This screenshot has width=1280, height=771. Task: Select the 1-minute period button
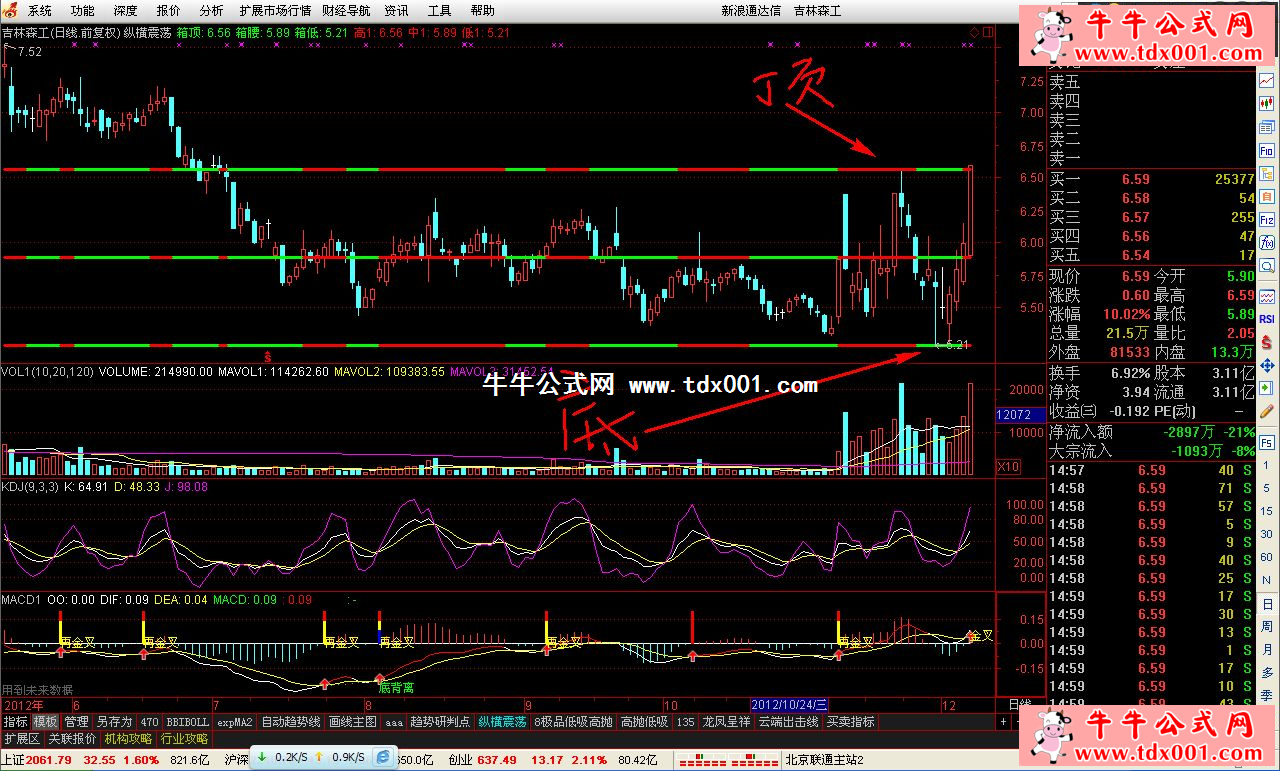[x=1267, y=465]
